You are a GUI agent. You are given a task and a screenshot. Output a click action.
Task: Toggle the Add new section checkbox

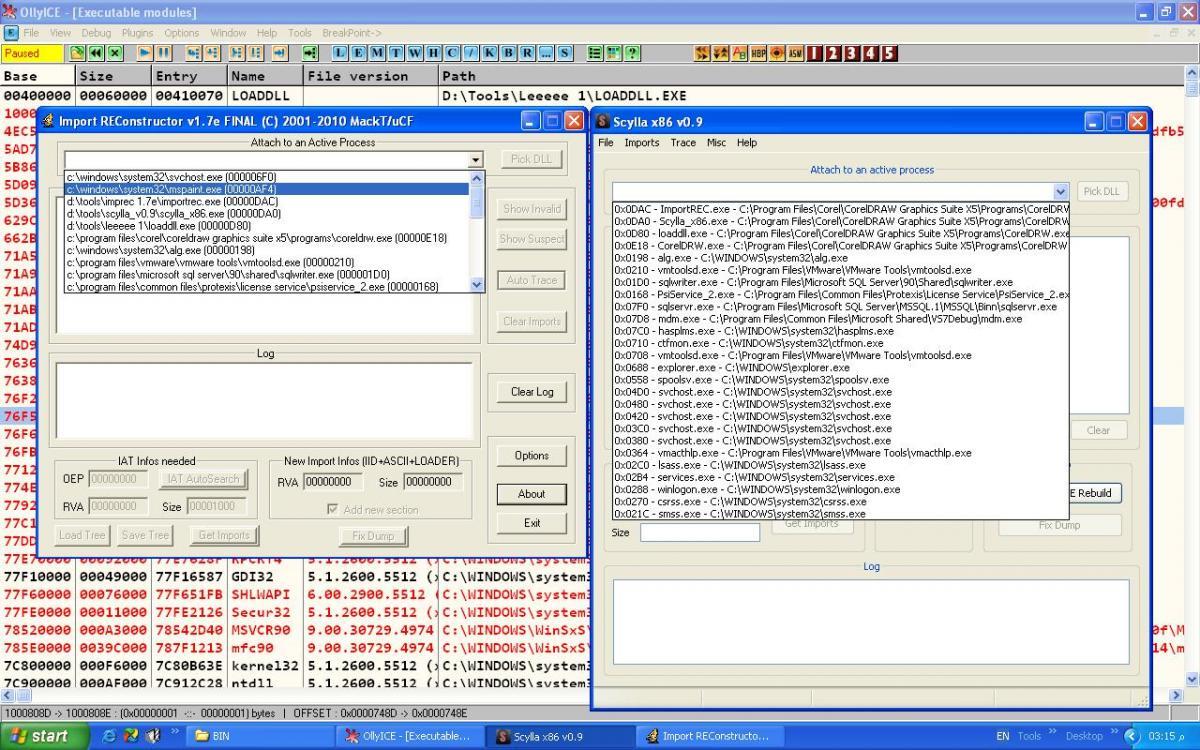click(334, 510)
